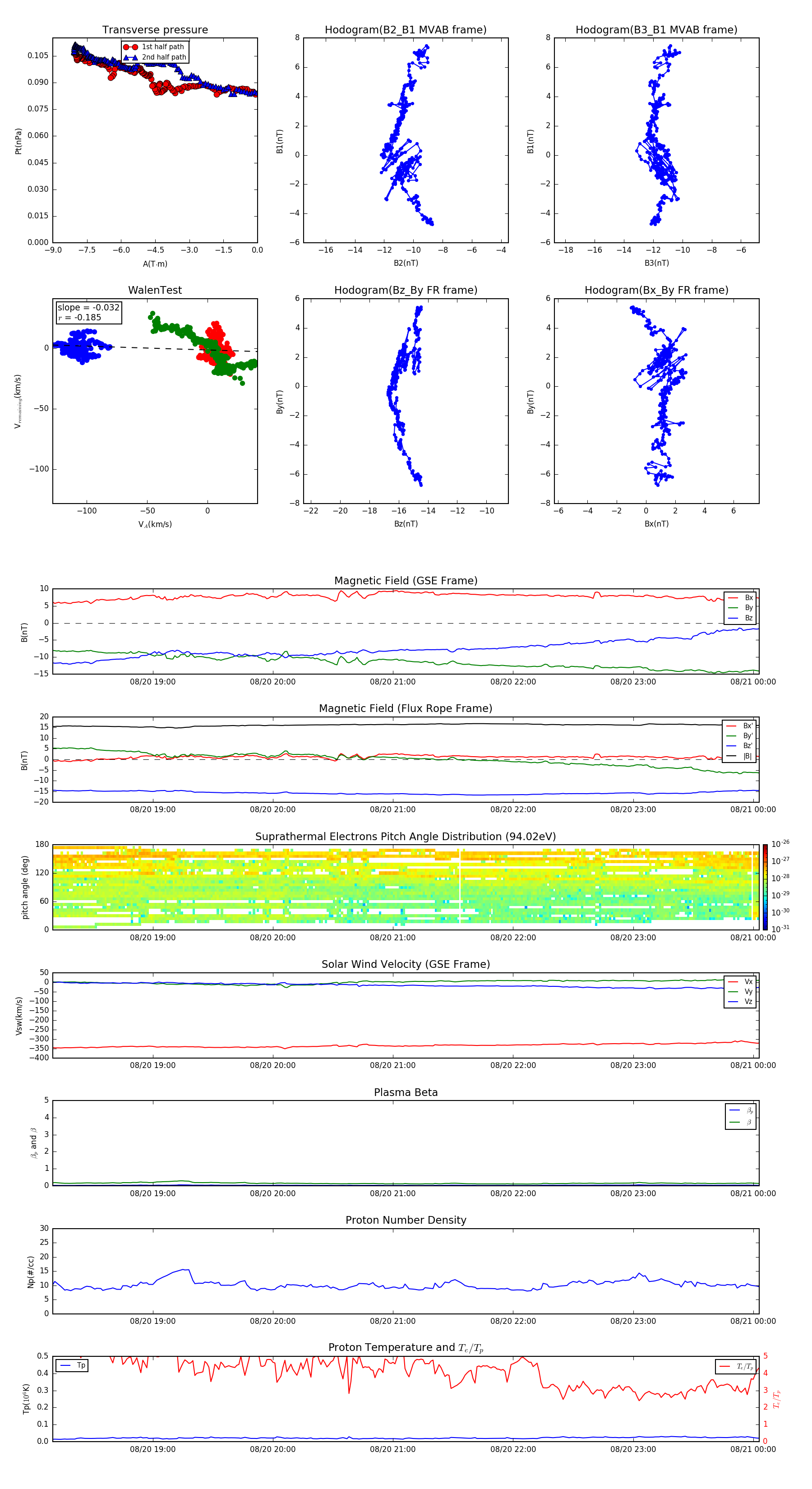Viewport: 812px width, 1489px height.
Task: Select Vx entry in solar wind legend
Action: pos(740,981)
